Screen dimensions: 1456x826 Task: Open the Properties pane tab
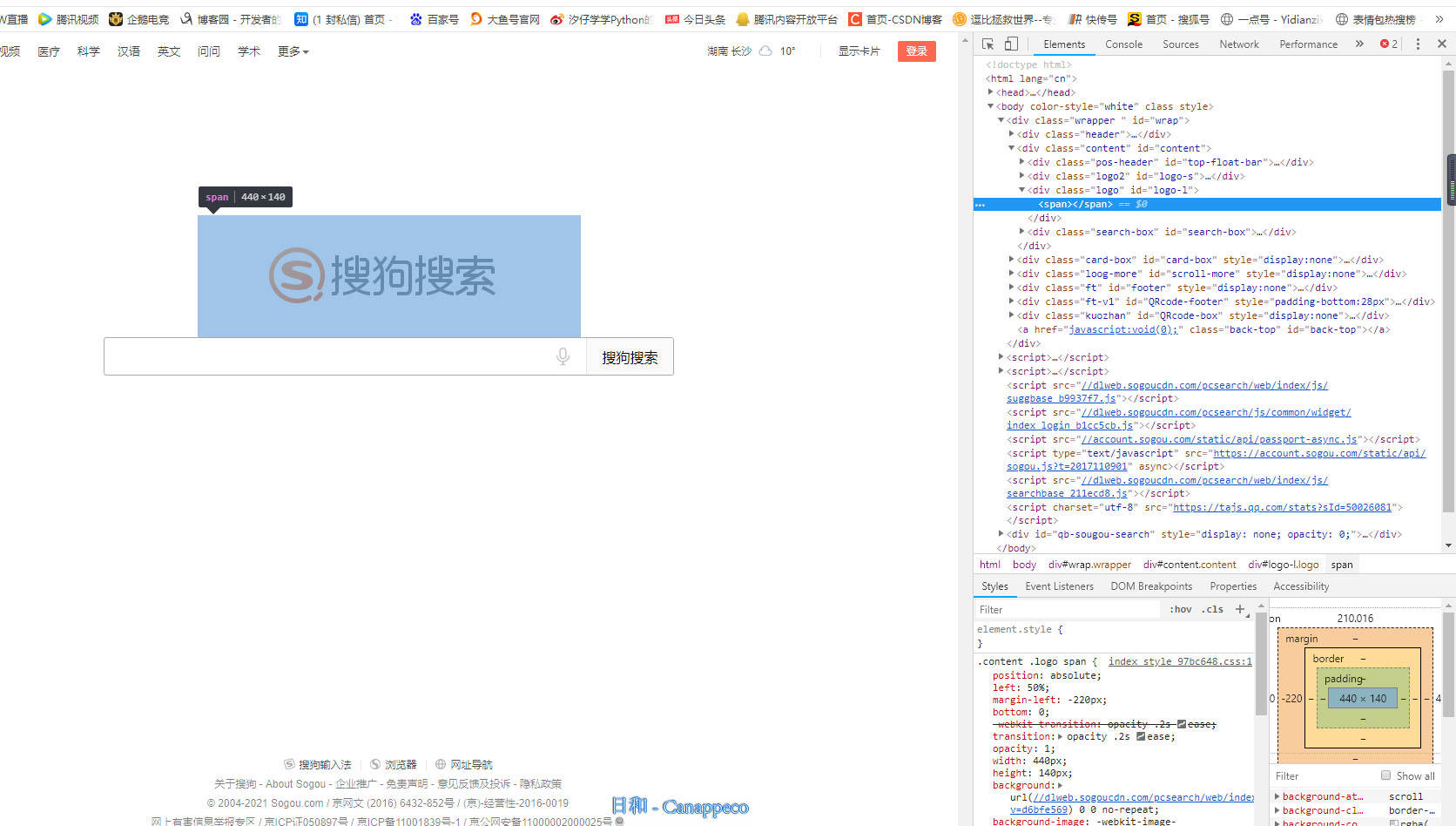point(1233,586)
